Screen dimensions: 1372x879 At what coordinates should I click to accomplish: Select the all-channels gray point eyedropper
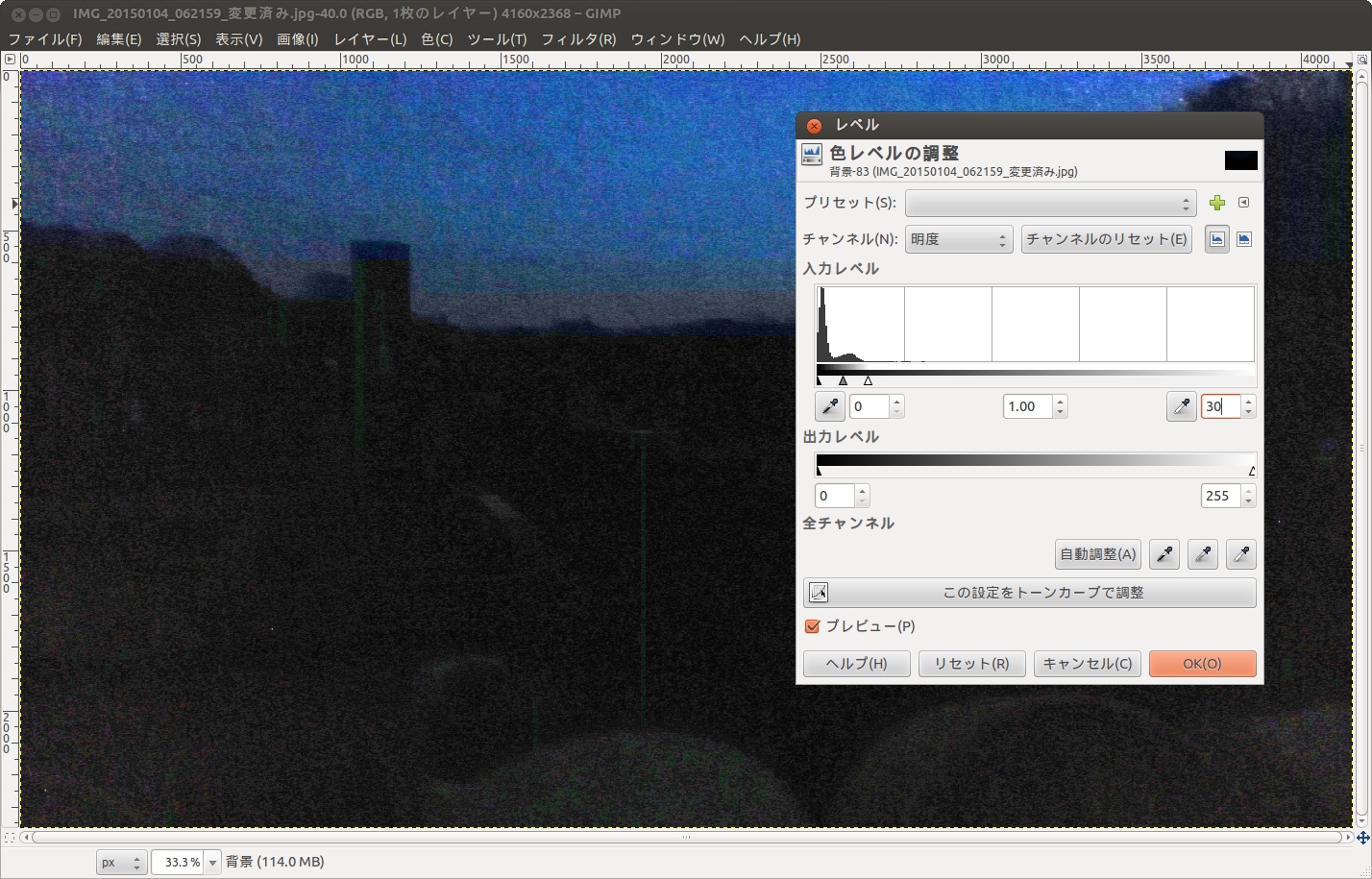1203,554
